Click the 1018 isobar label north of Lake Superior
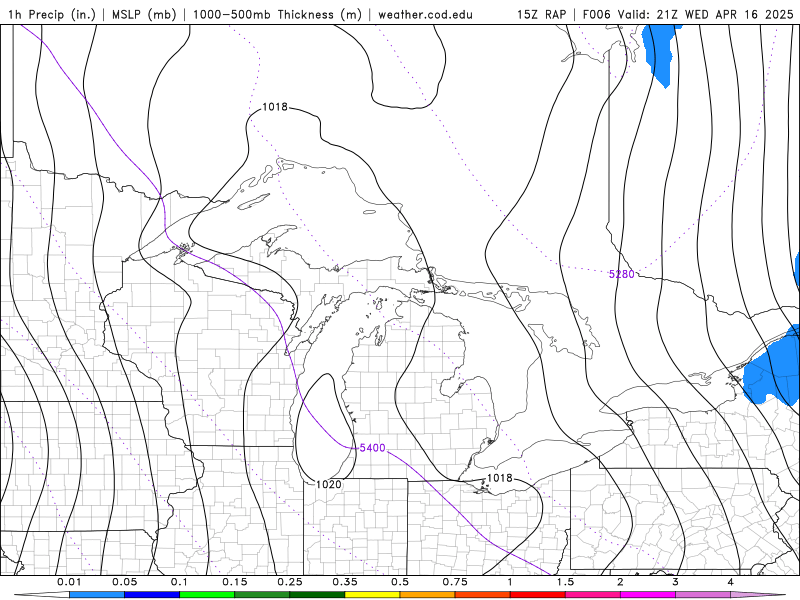Screen dimensions: 800x600 [274, 107]
